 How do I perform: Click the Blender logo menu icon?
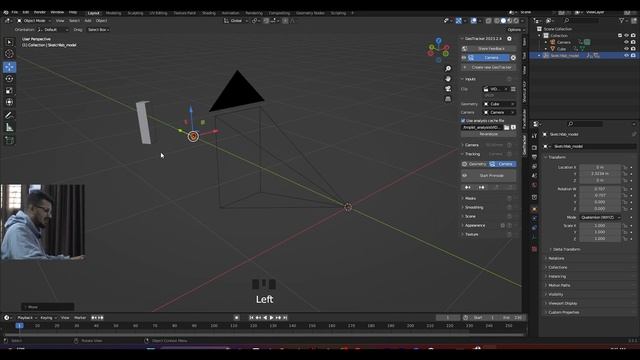pos(6,13)
